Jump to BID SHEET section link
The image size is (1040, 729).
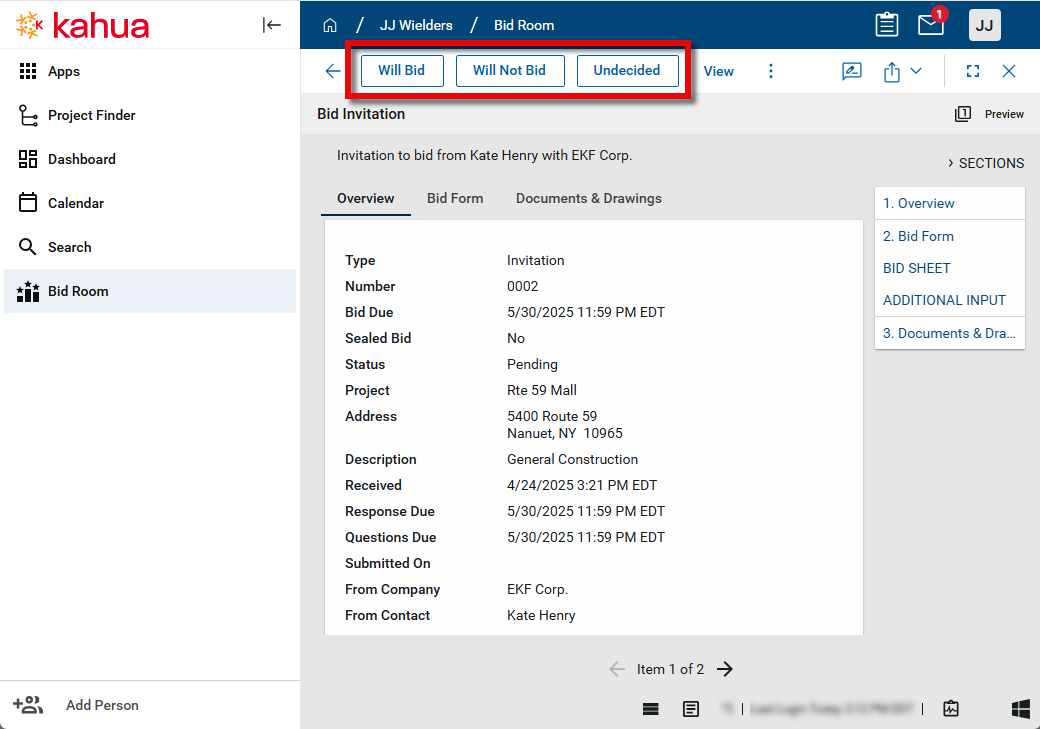coord(916,268)
